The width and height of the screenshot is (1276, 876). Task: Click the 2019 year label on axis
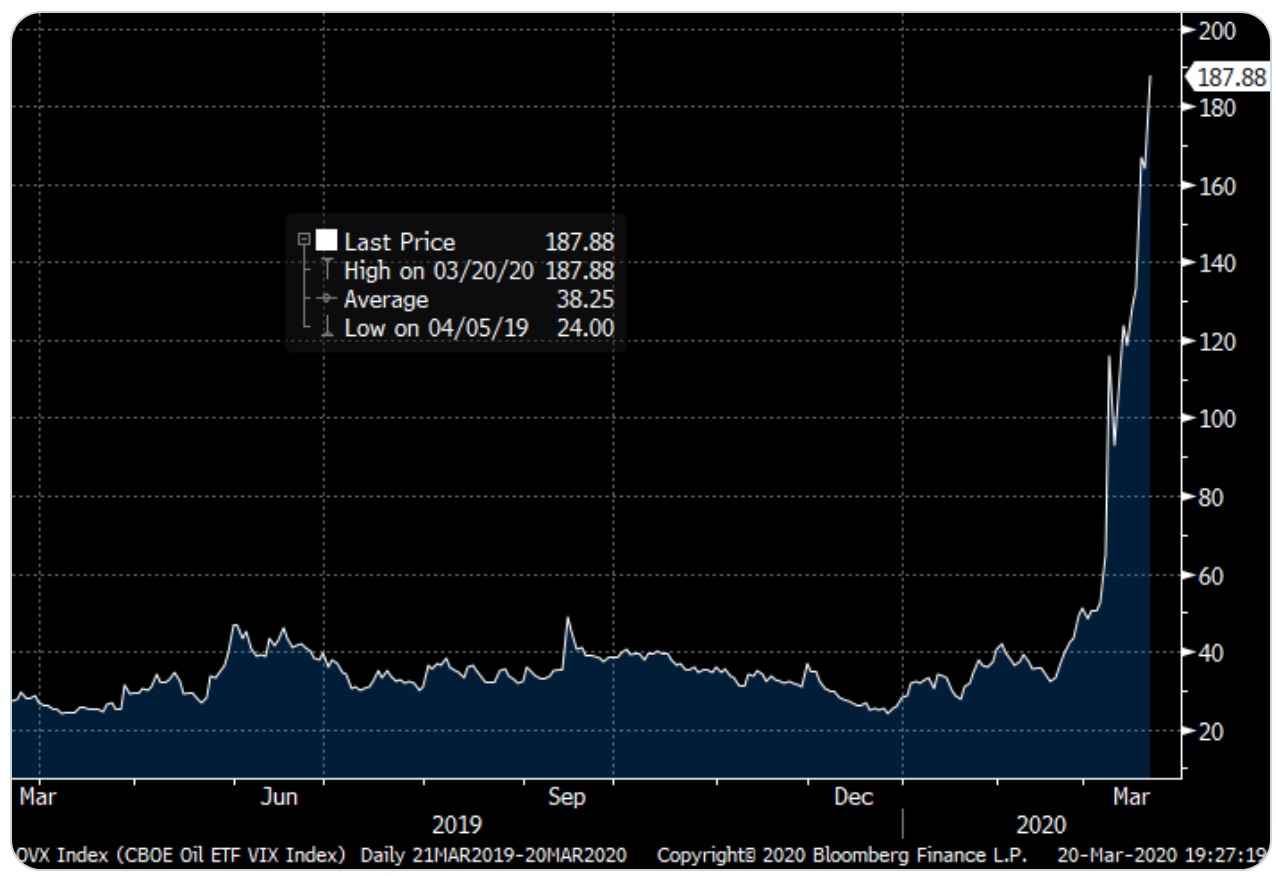point(456,826)
